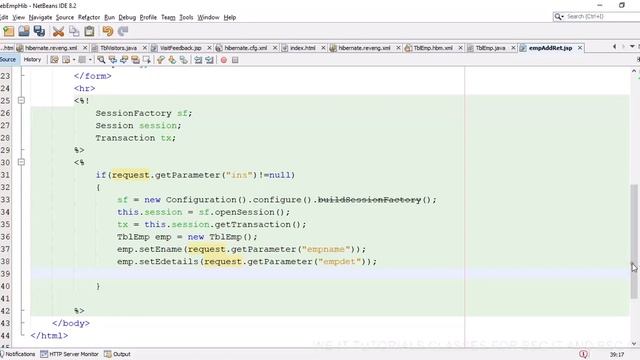
Task: Open the search magnifier dropdown in Quick Search
Action: click(x=559, y=16)
